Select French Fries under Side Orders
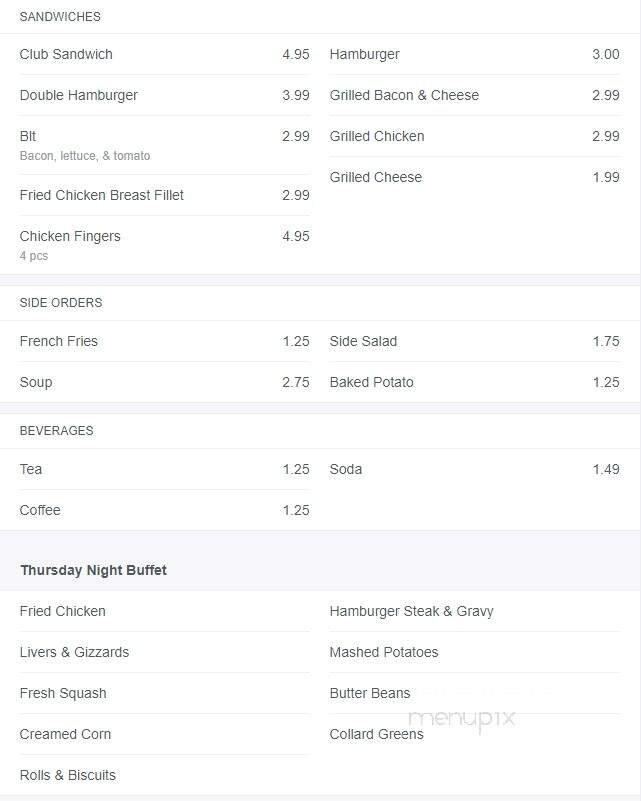 click(x=59, y=342)
